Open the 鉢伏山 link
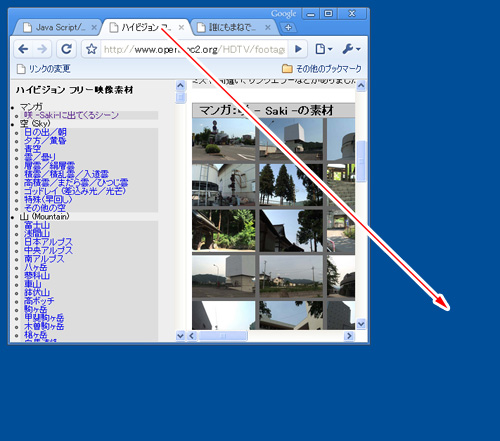 [x=37, y=293]
